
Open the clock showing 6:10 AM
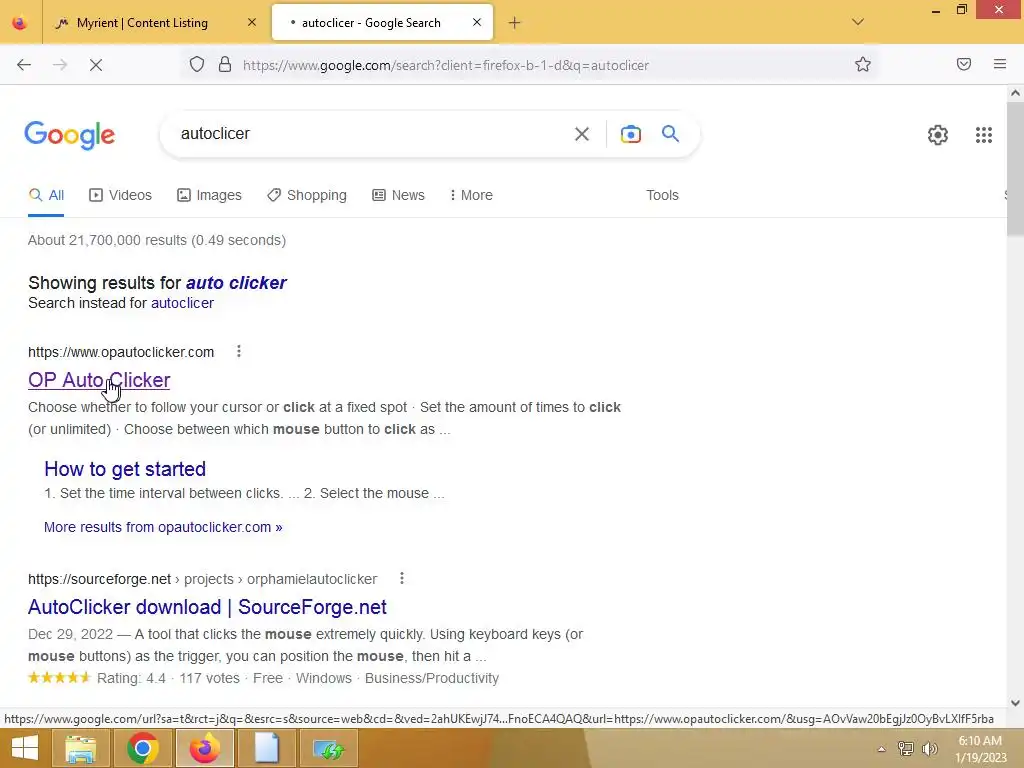point(981,749)
